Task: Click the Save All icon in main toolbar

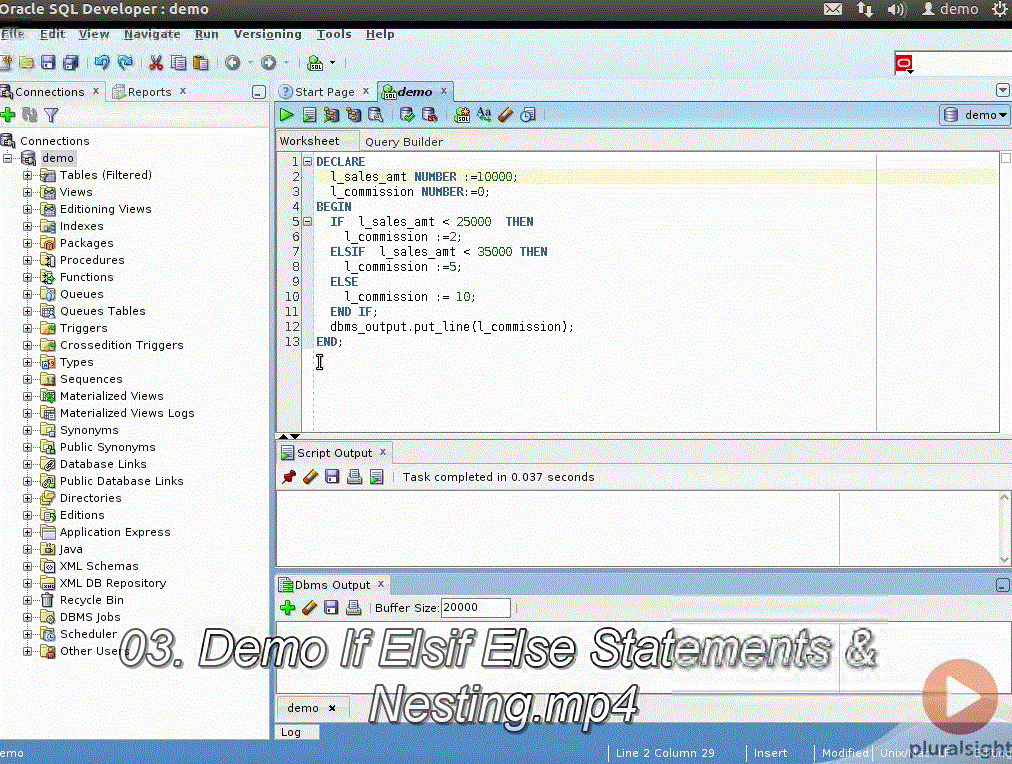Action: click(70, 63)
